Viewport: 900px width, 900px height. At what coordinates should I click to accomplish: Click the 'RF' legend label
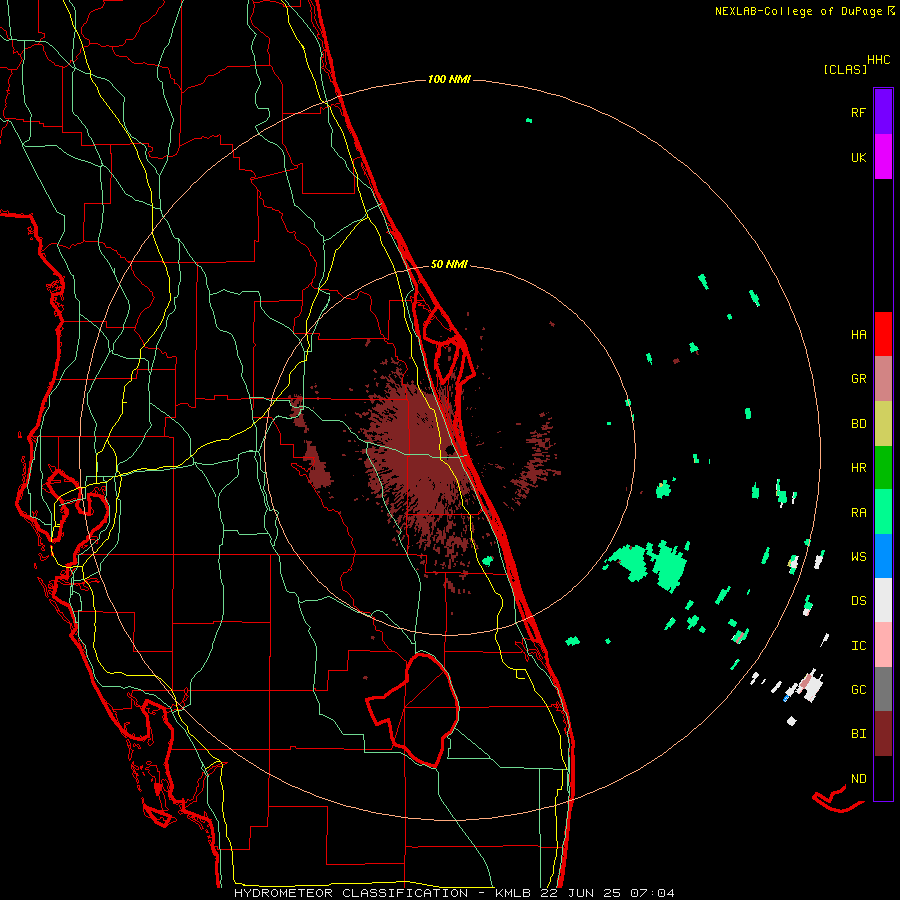point(858,112)
